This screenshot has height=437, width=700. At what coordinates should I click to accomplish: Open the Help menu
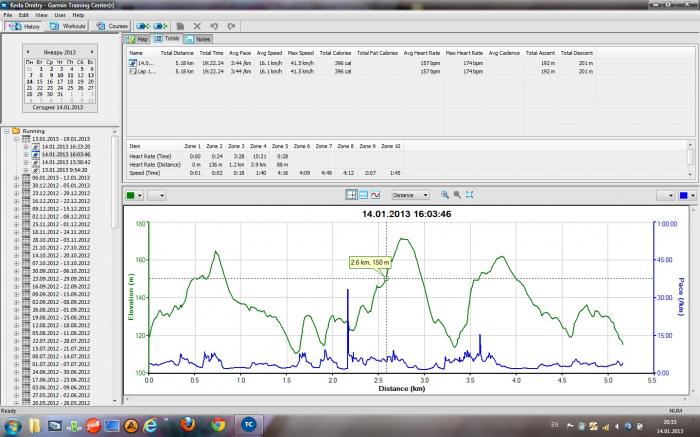pyautogui.click(x=78, y=15)
